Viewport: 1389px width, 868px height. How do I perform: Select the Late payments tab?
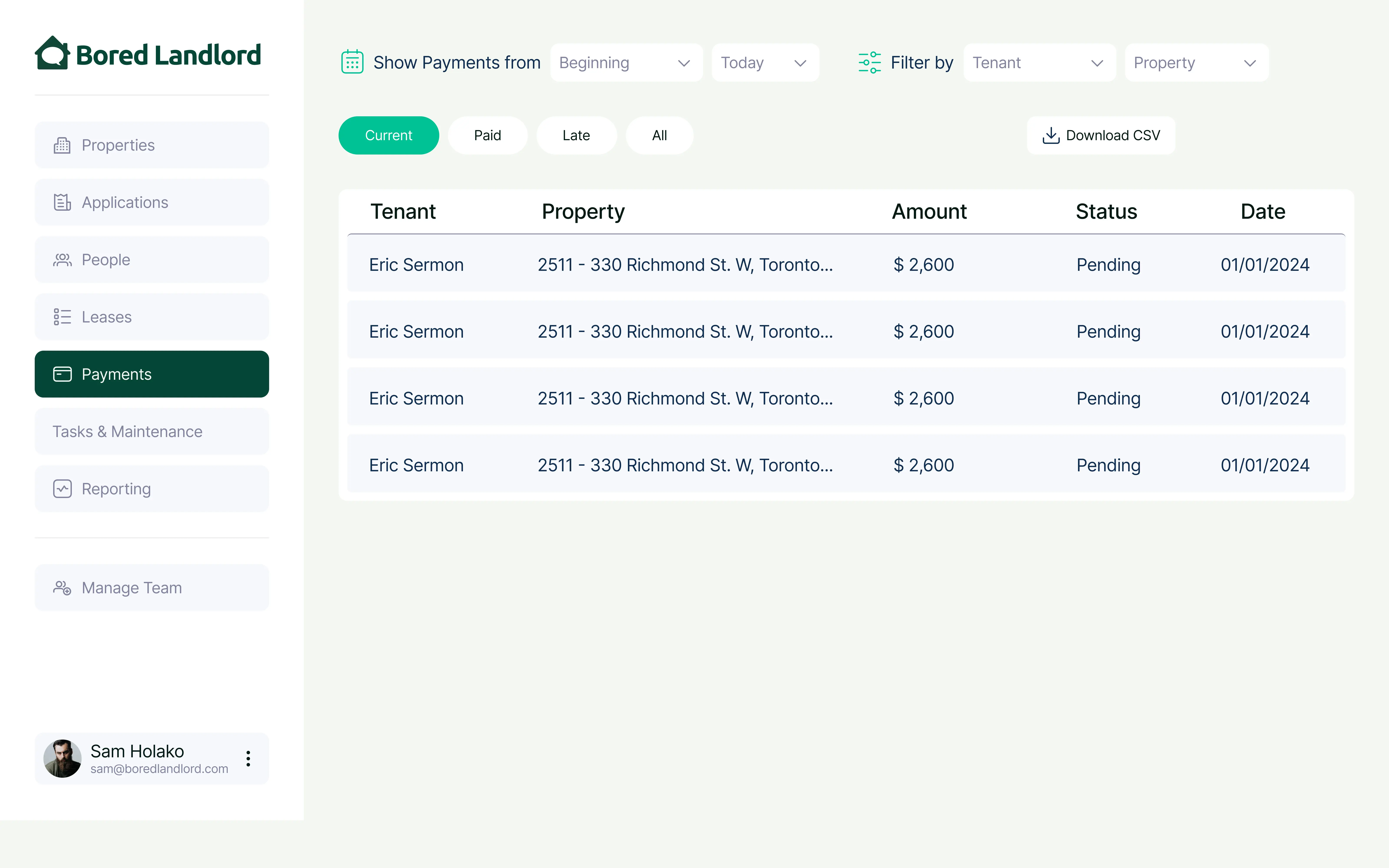point(576,135)
